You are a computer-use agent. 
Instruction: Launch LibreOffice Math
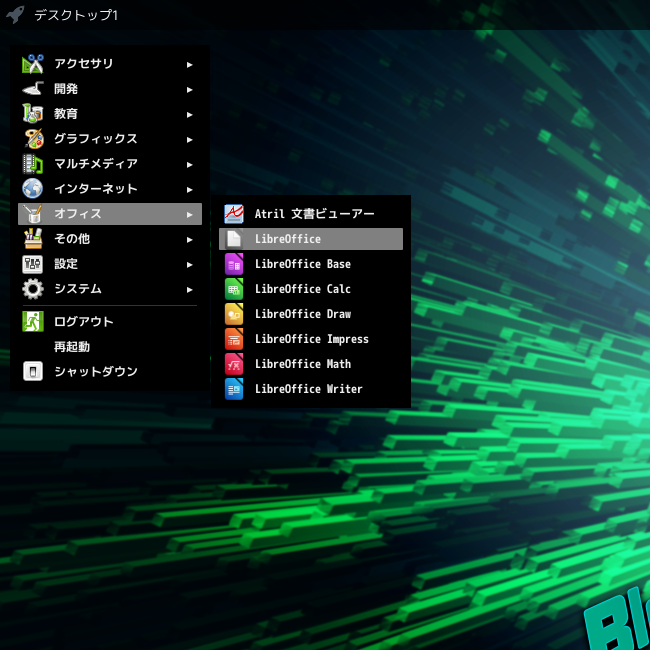pyautogui.click(x=311, y=364)
